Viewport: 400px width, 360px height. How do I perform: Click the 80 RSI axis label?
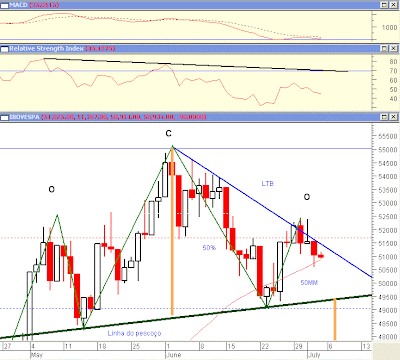pyautogui.click(x=393, y=62)
